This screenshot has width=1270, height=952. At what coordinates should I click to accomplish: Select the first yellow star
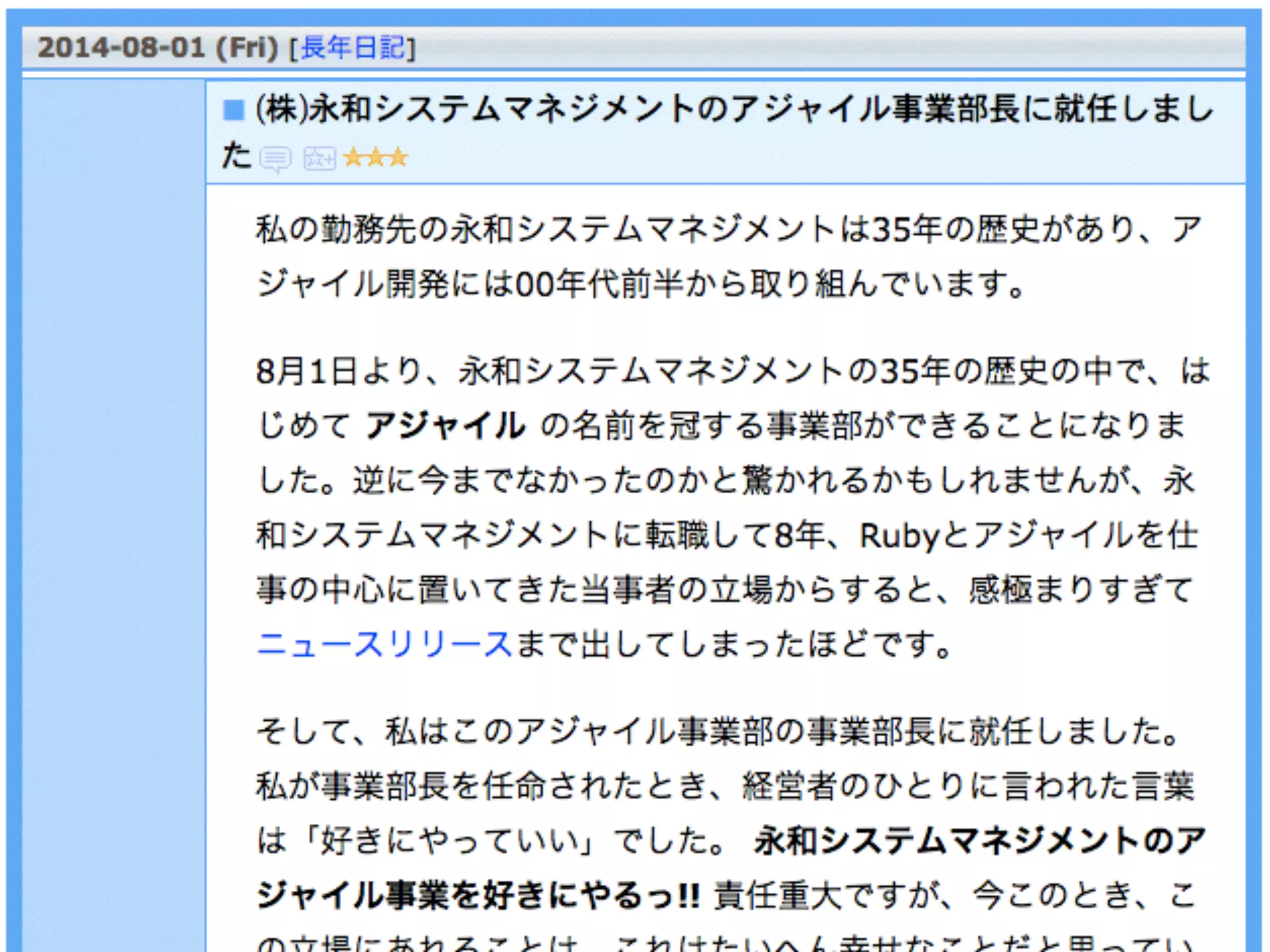(x=353, y=157)
